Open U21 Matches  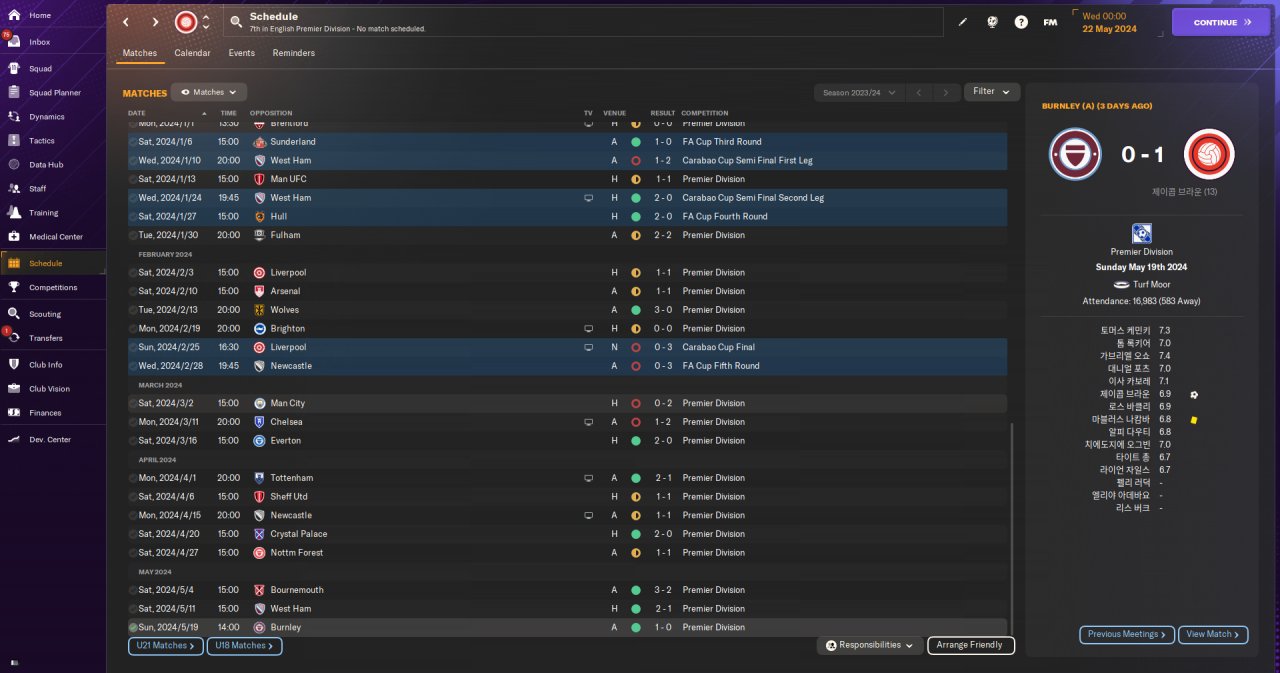point(166,646)
